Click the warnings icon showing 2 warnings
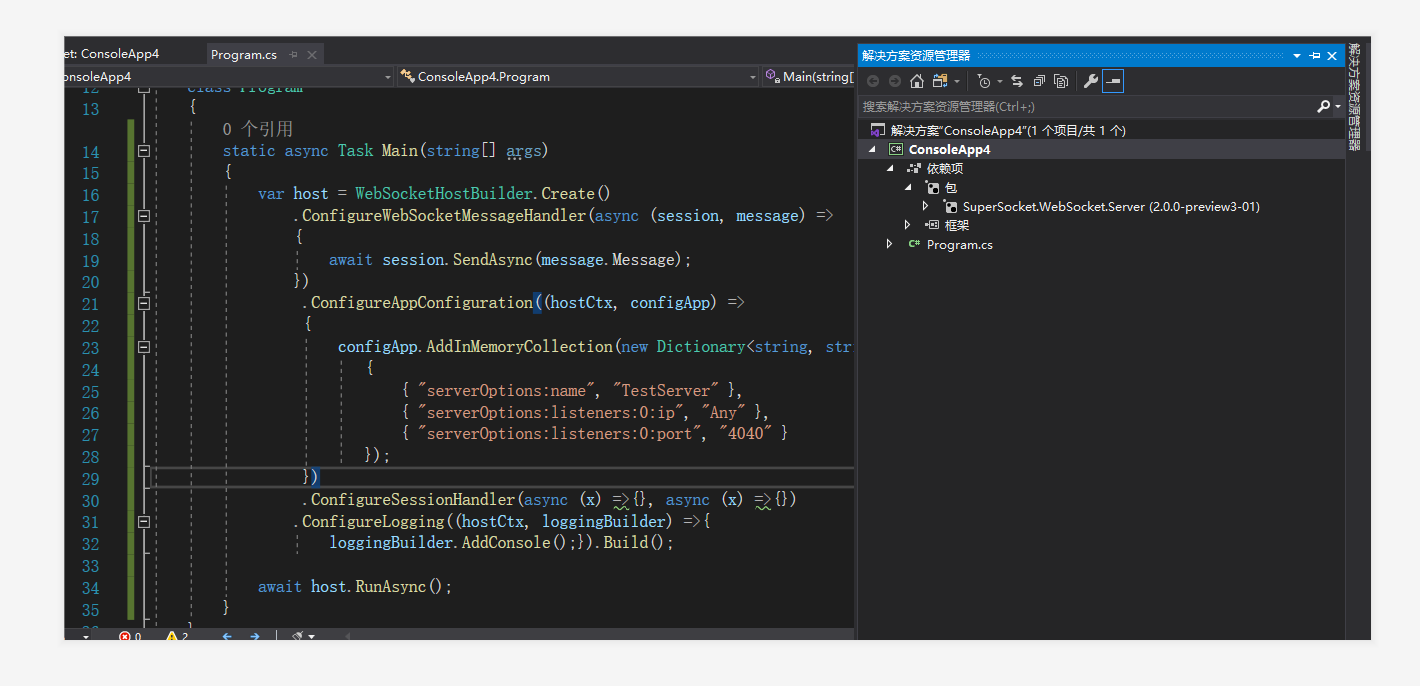Screen dimensions: 1420x686 pos(172,636)
